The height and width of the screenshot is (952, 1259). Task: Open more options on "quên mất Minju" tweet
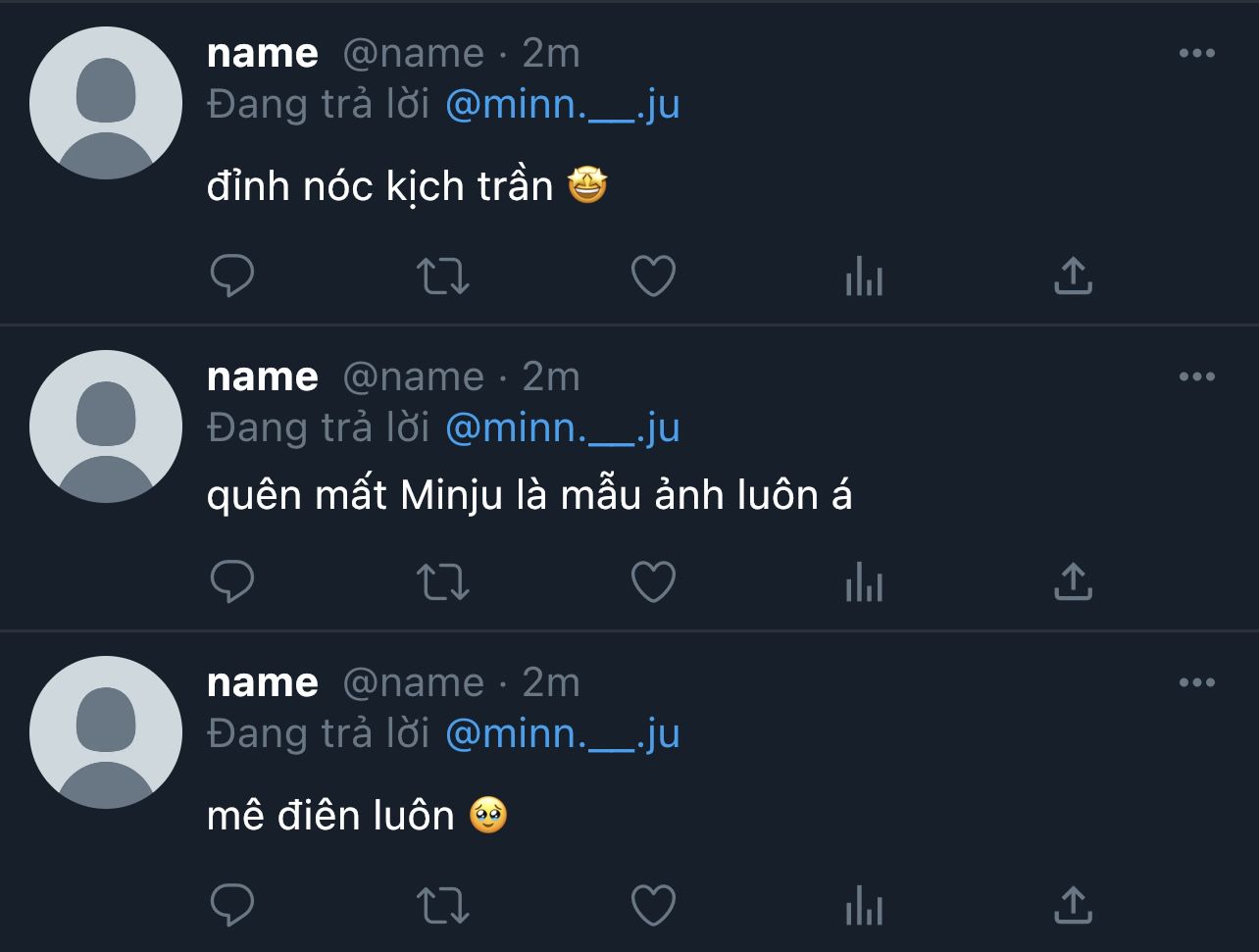pyautogui.click(x=1196, y=376)
